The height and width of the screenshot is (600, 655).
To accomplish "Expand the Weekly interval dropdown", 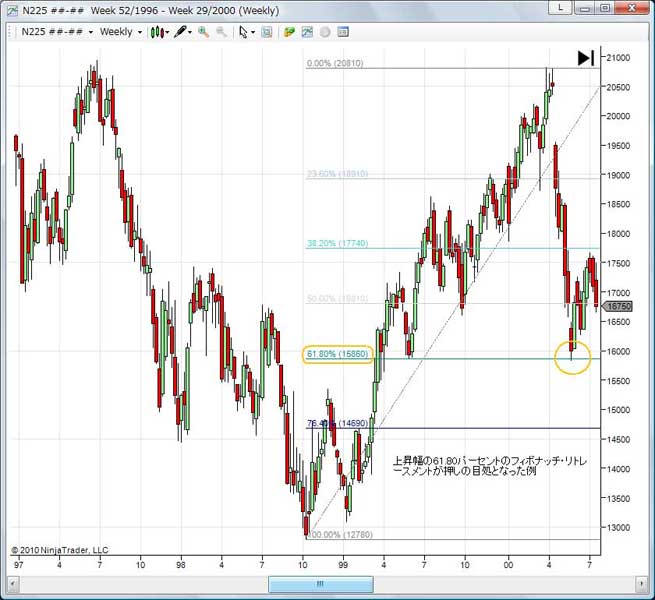I will click(x=140, y=32).
